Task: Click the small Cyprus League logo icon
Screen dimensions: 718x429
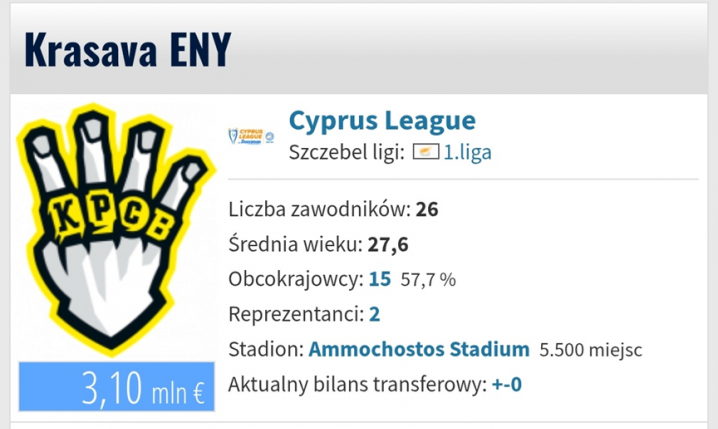Action: tap(251, 136)
